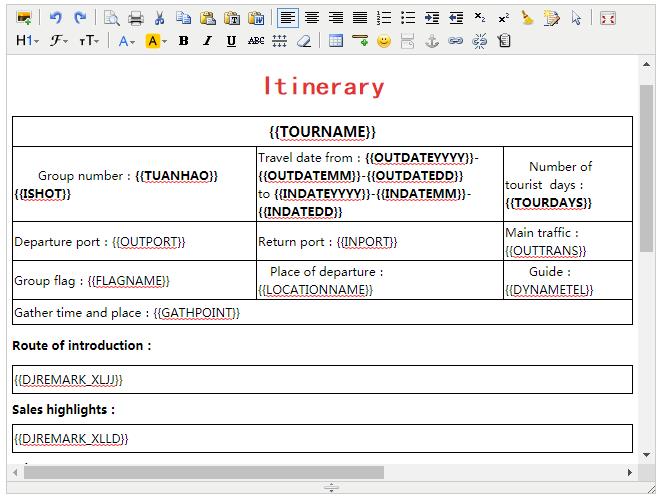Click the vertical scrollbar down arrow

pyautogui.click(x=646, y=454)
